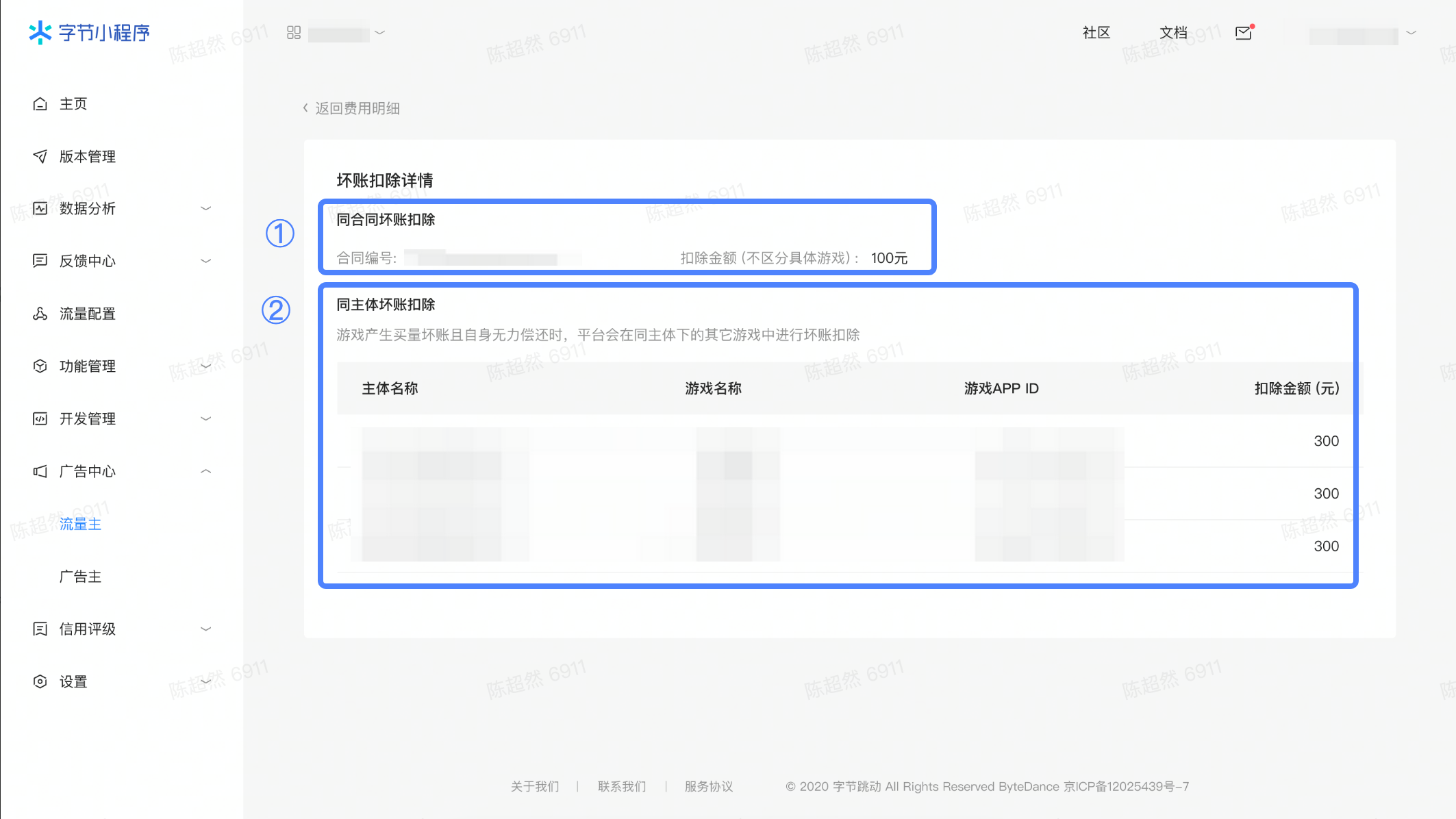Screen dimensions: 1456x819
Task: Expand the 设置 submenu chevron
Action: (205, 681)
